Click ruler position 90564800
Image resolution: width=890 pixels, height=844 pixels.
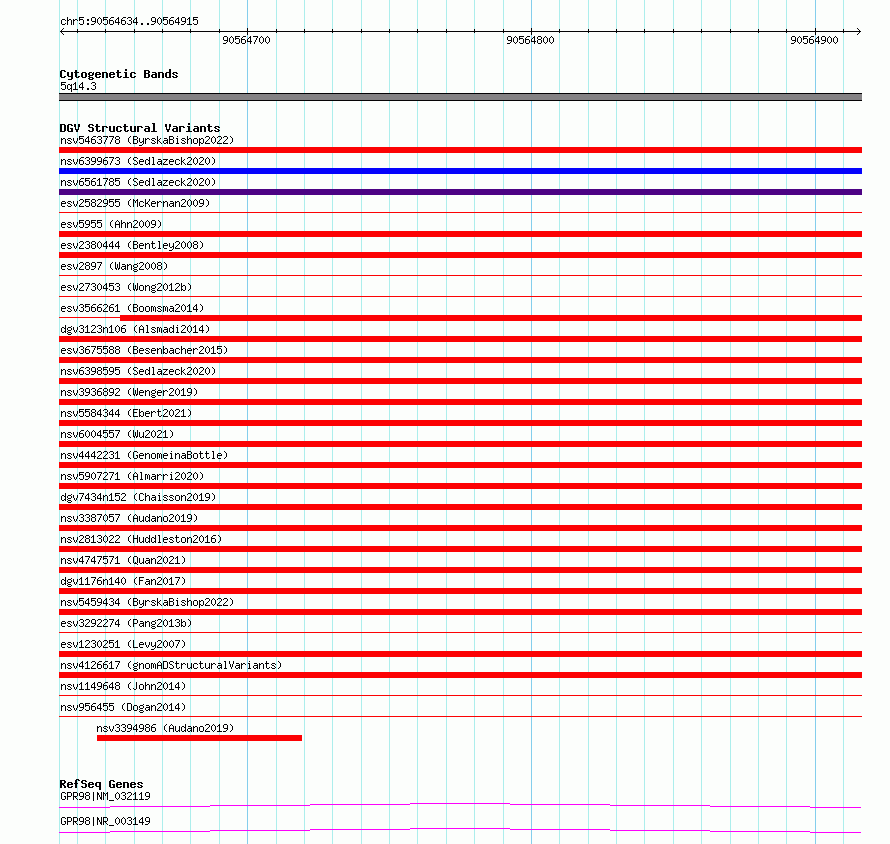[530, 40]
